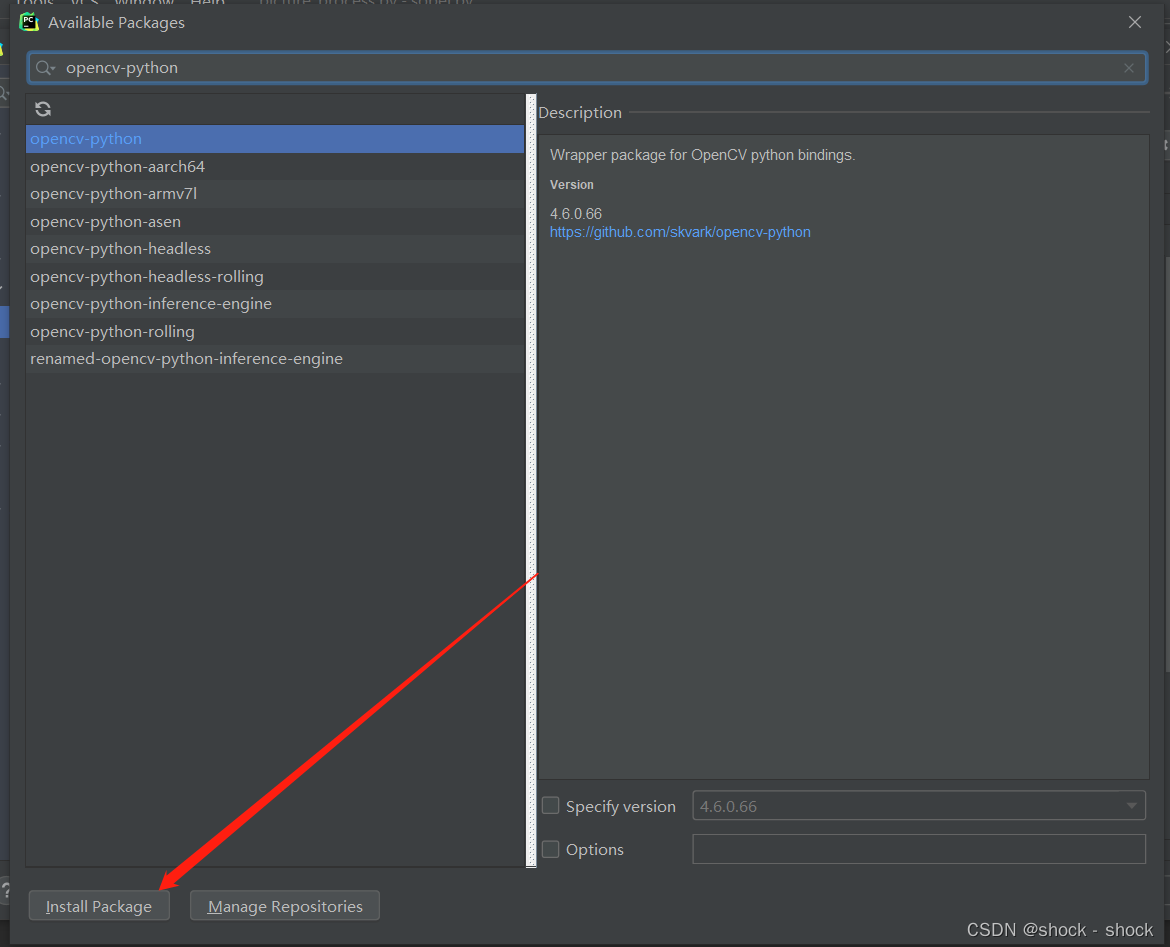Refresh the available packages list
The image size is (1170, 947).
pyautogui.click(x=42, y=109)
